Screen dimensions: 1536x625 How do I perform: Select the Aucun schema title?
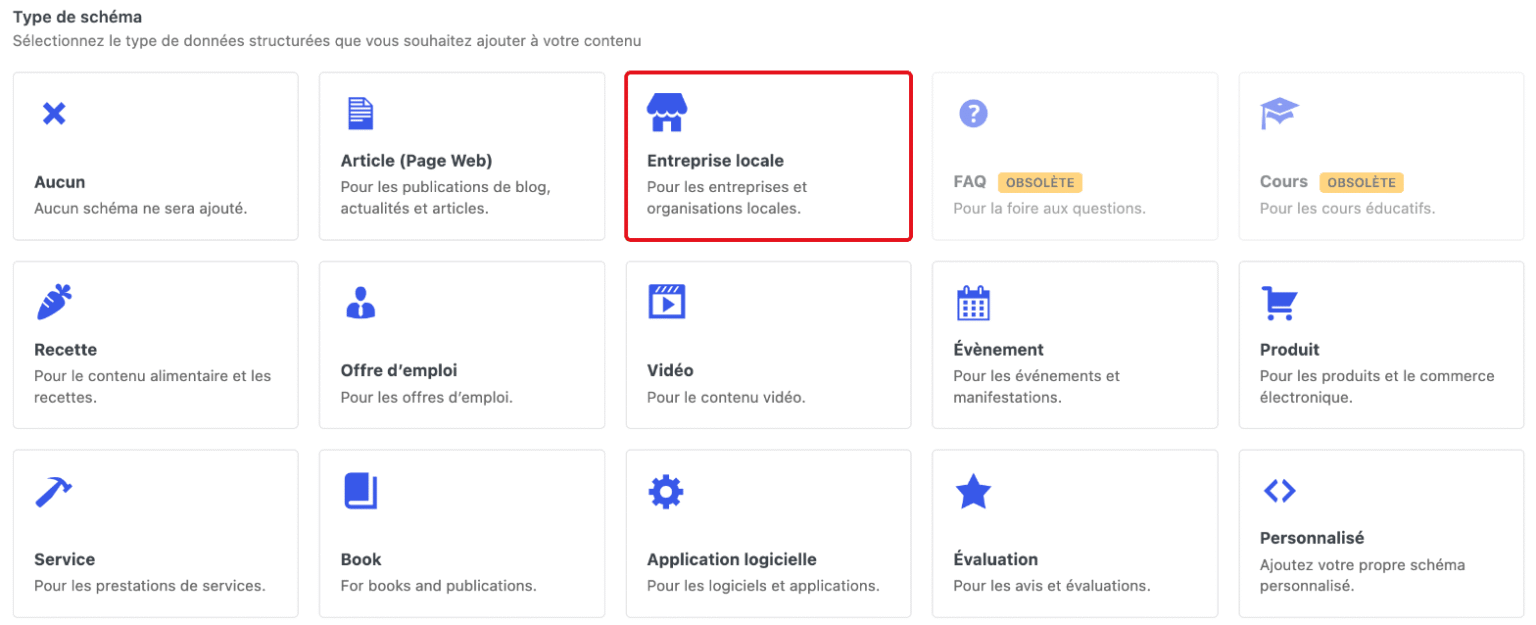point(60,182)
